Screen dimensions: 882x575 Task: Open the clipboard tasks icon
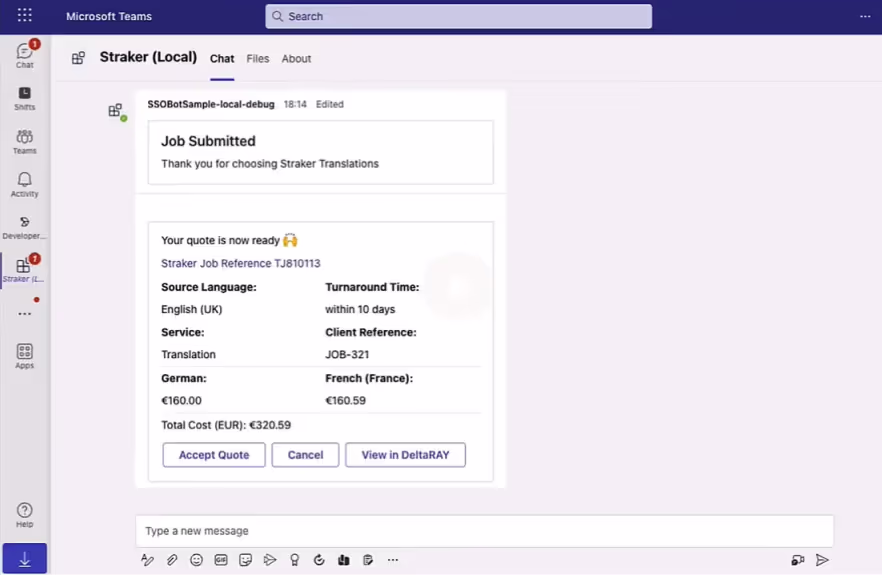(368, 560)
